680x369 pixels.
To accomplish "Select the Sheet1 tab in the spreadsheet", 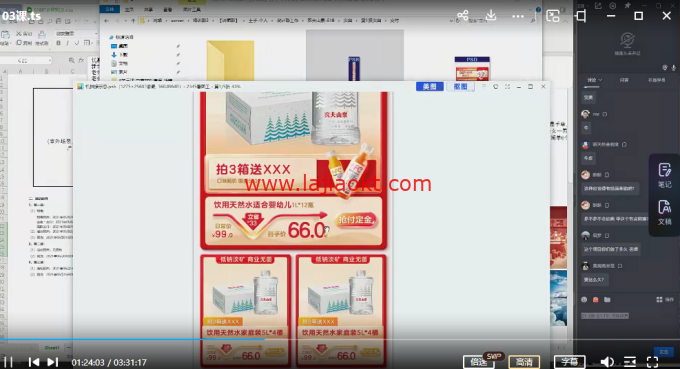I will click(52, 347).
